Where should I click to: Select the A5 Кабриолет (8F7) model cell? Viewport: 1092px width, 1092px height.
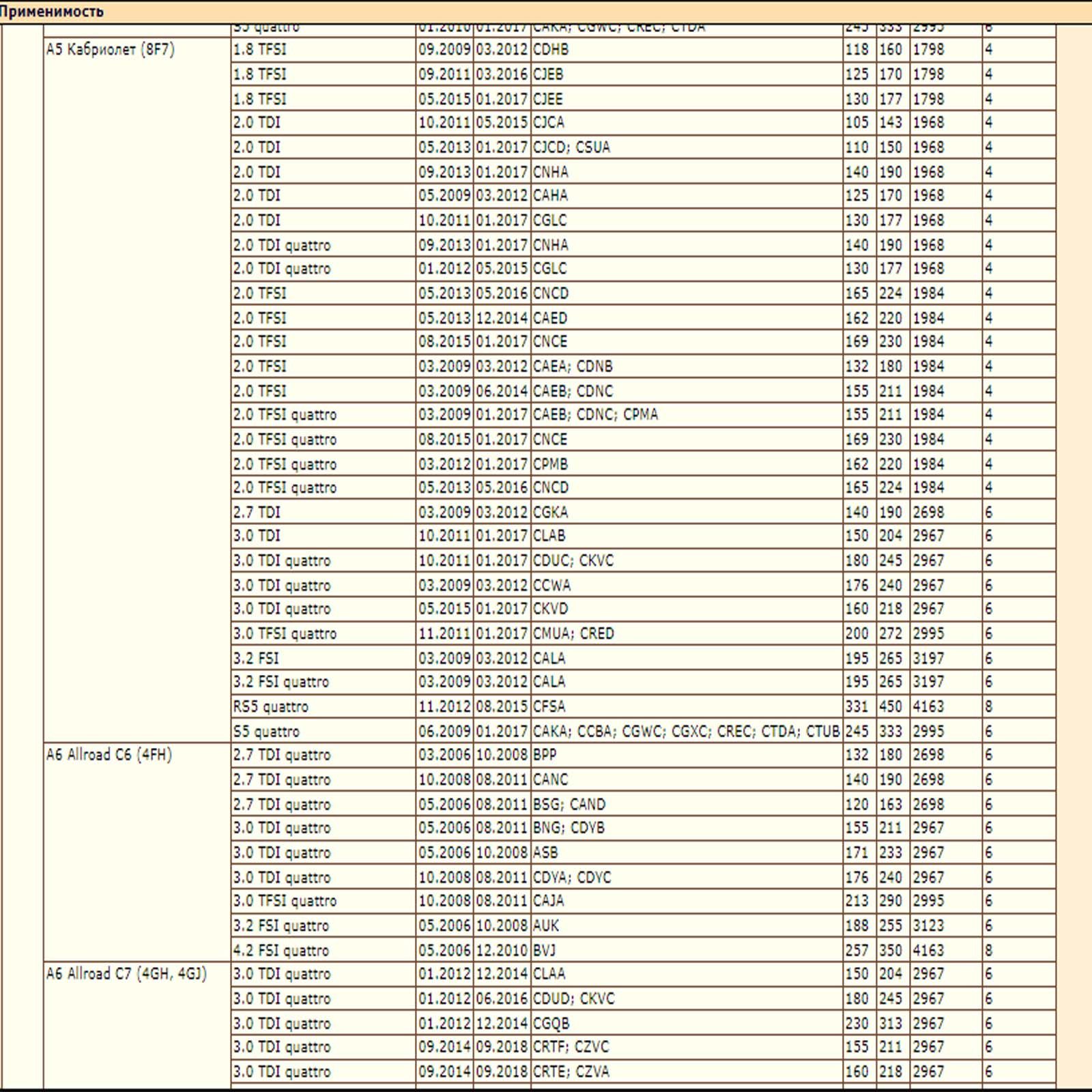pyautogui.click(x=137, y=390)
